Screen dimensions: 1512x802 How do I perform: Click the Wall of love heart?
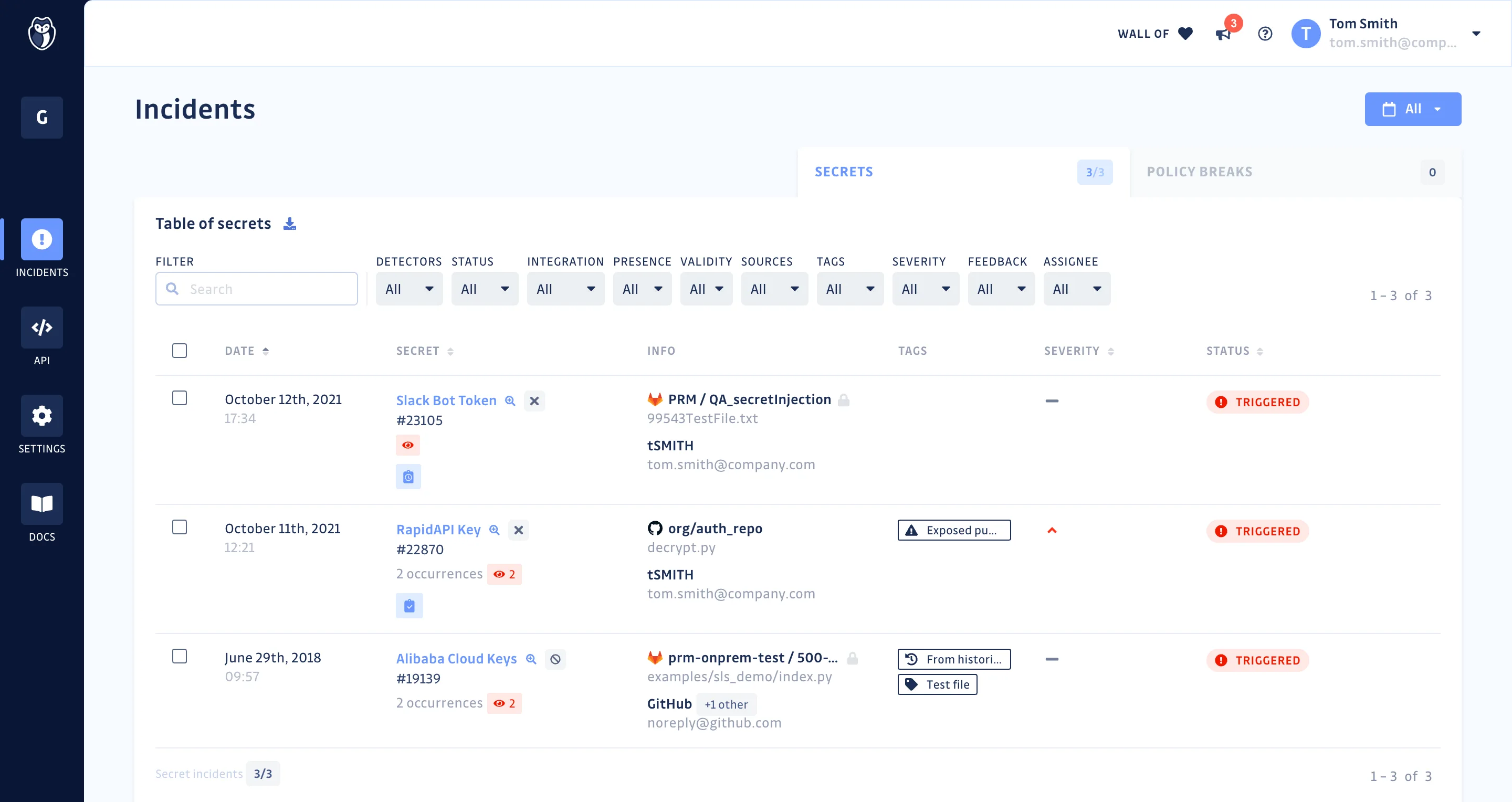[x=1185, y=34]
